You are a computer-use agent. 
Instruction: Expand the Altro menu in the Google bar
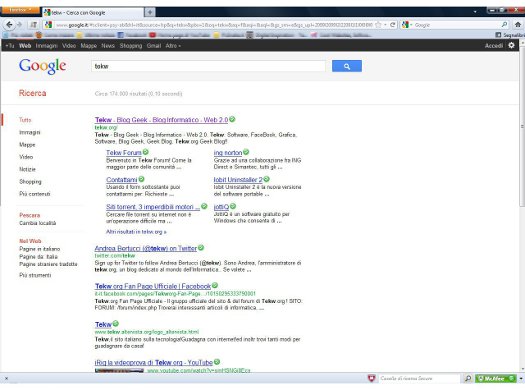point(173,46)
